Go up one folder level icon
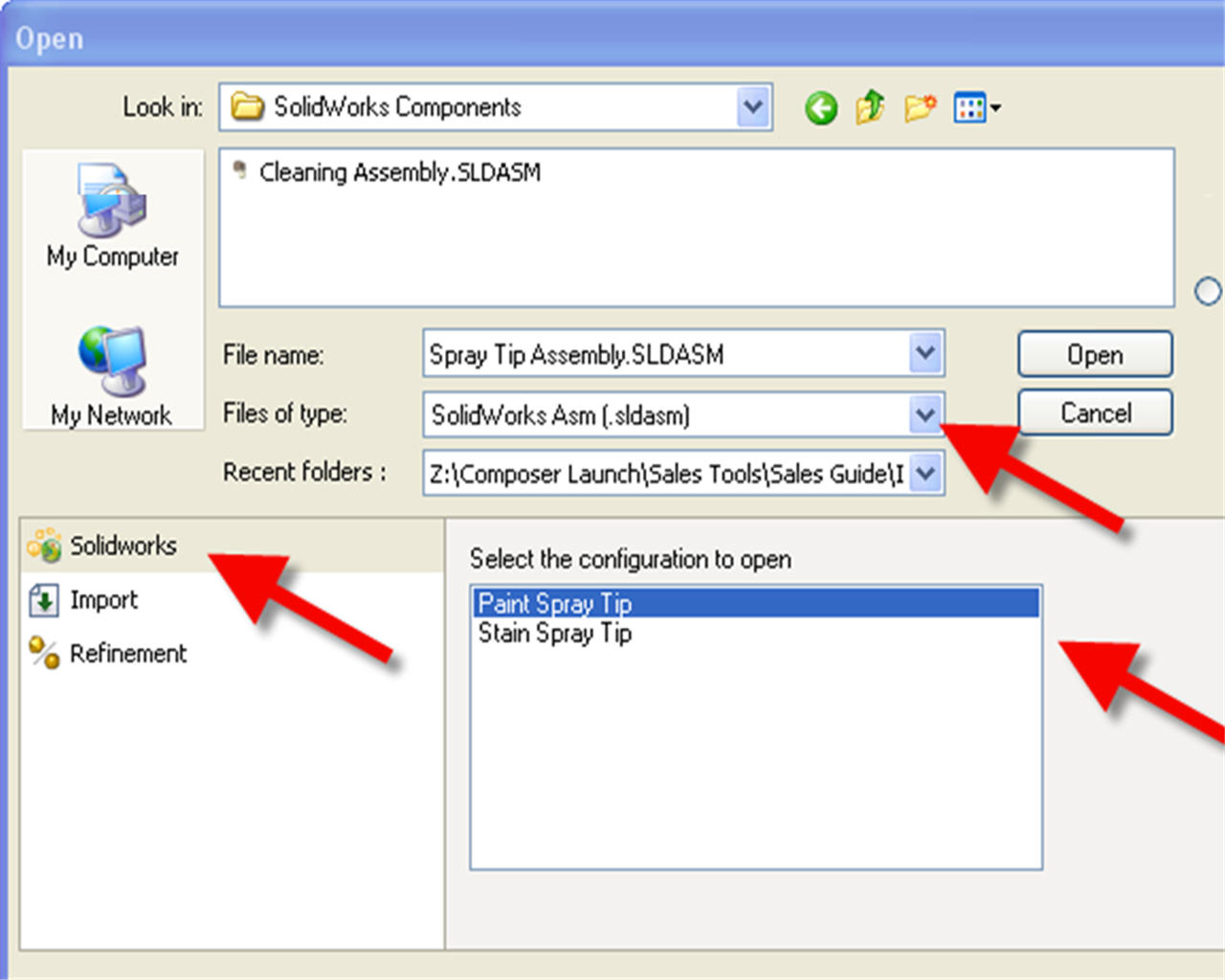The image size is (1225, 980). point(870,107)
